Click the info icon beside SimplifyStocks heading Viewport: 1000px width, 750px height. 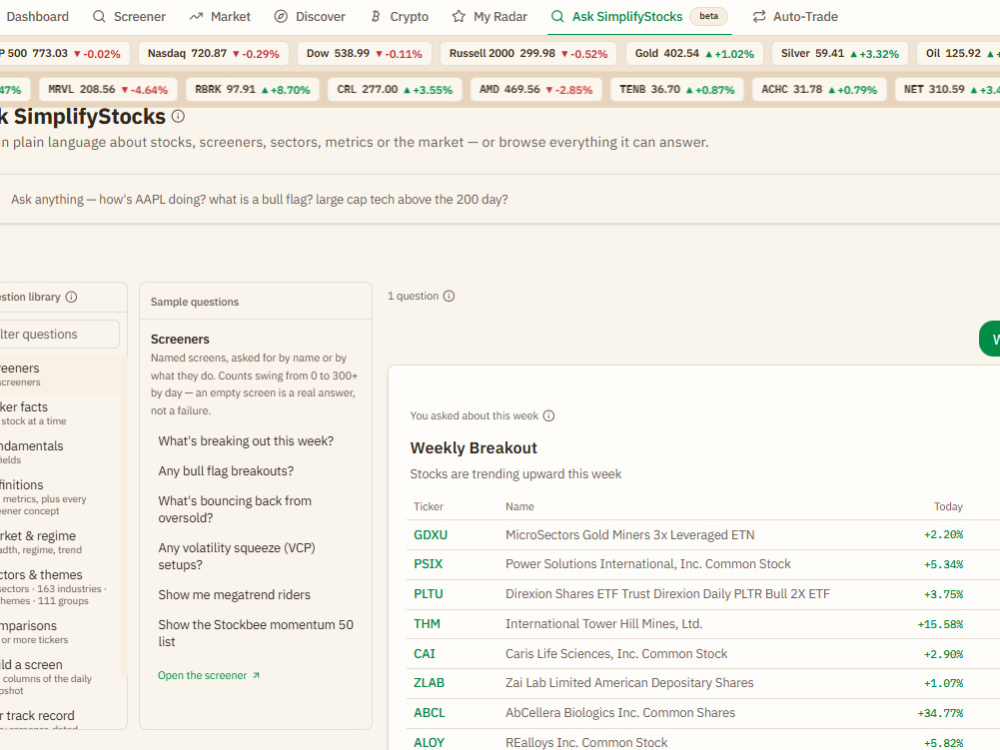(x=179, y=116)
